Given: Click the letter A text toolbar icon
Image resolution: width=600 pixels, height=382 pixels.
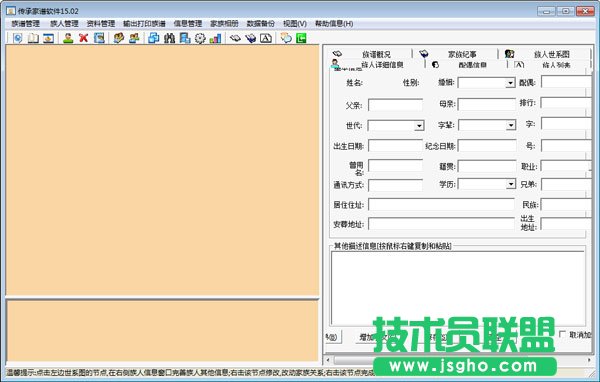Looking at the screenshot, I should (266, 38).
